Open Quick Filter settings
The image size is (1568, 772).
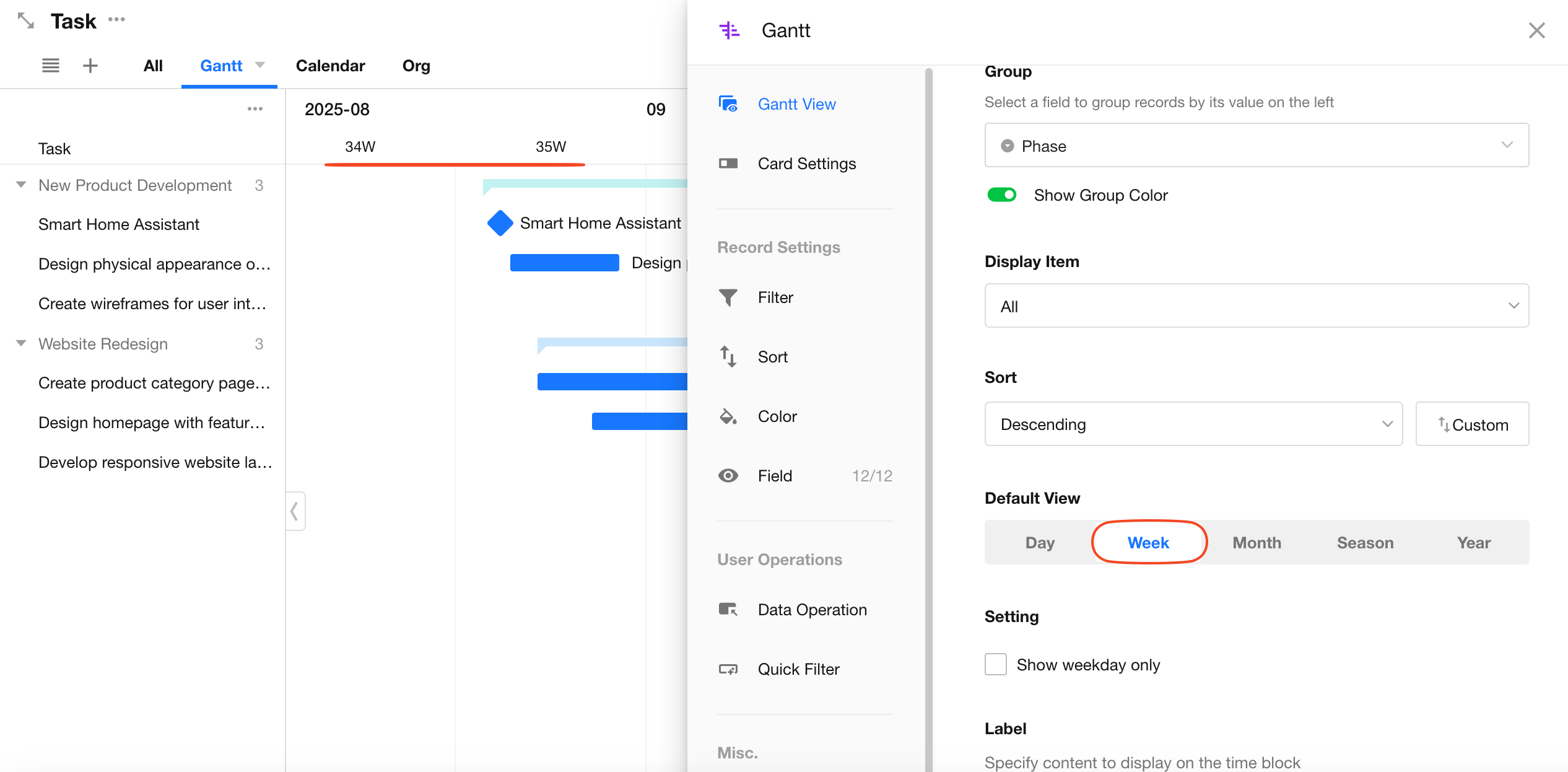pyautogui.click(x=798, y=669)
